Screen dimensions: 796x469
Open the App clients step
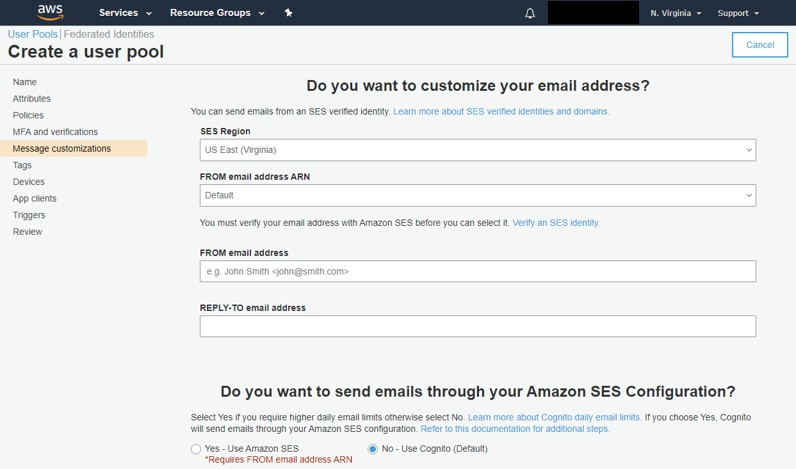(x=35, y=199)
